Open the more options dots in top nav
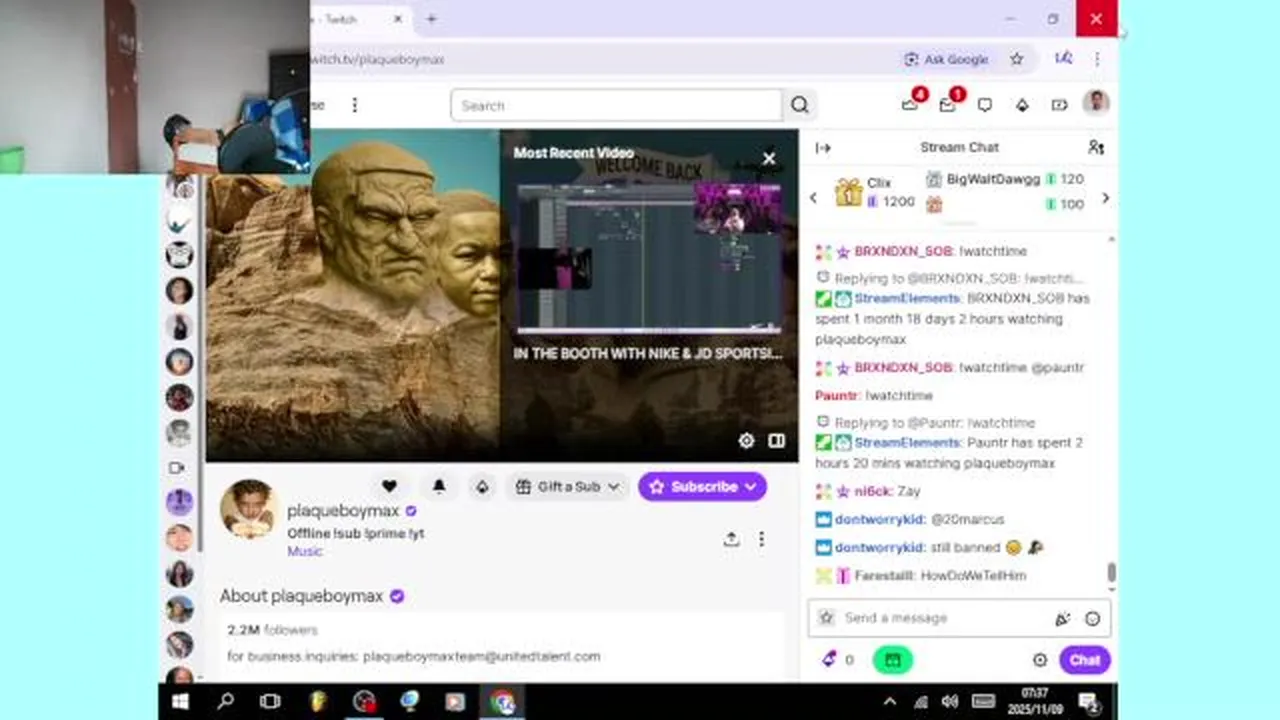The height and width of the screenshot is (720, 1280). pos(354,105)
